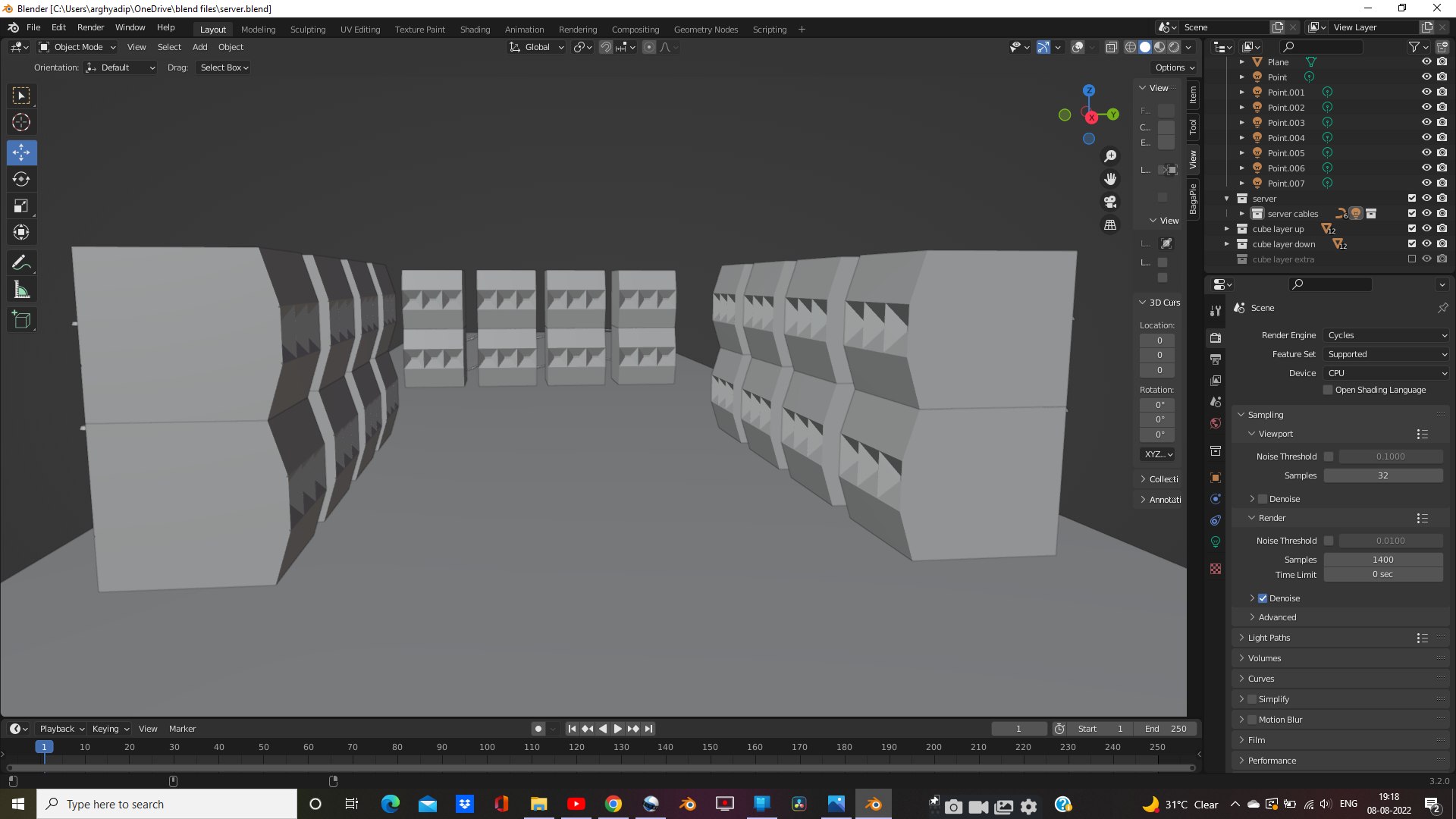Toggle X-ray display in header
This screenshot has height=819, width=1456.
(1112, 47)
